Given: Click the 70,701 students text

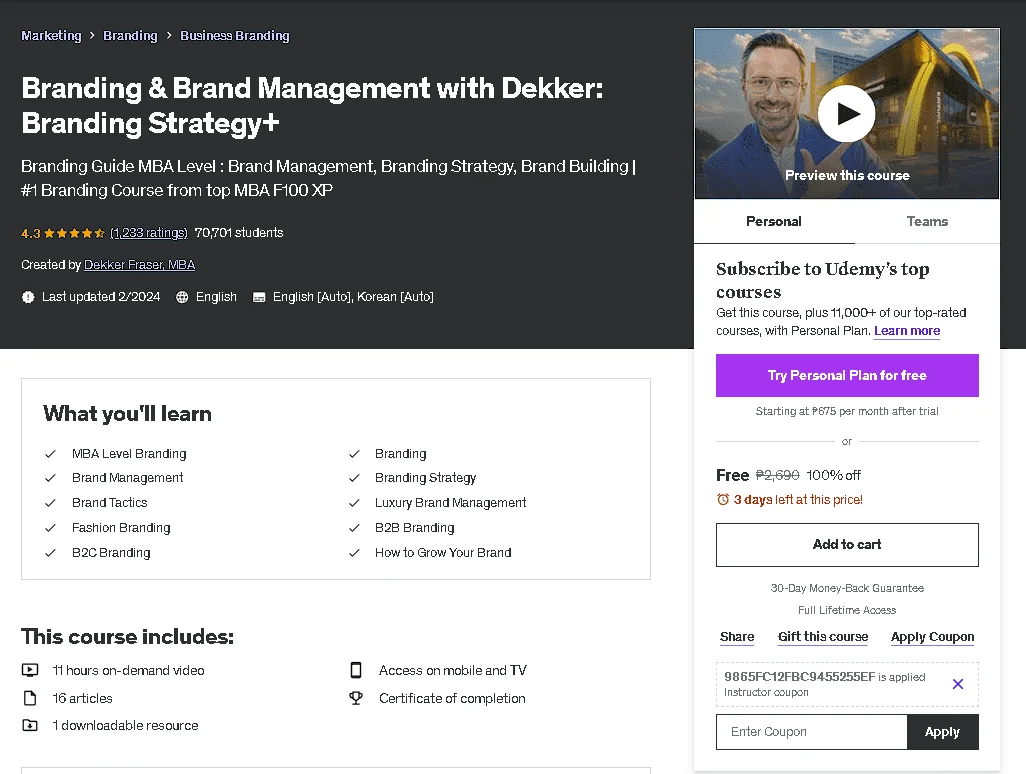Looking at the screenshot, I should [239, 233].
